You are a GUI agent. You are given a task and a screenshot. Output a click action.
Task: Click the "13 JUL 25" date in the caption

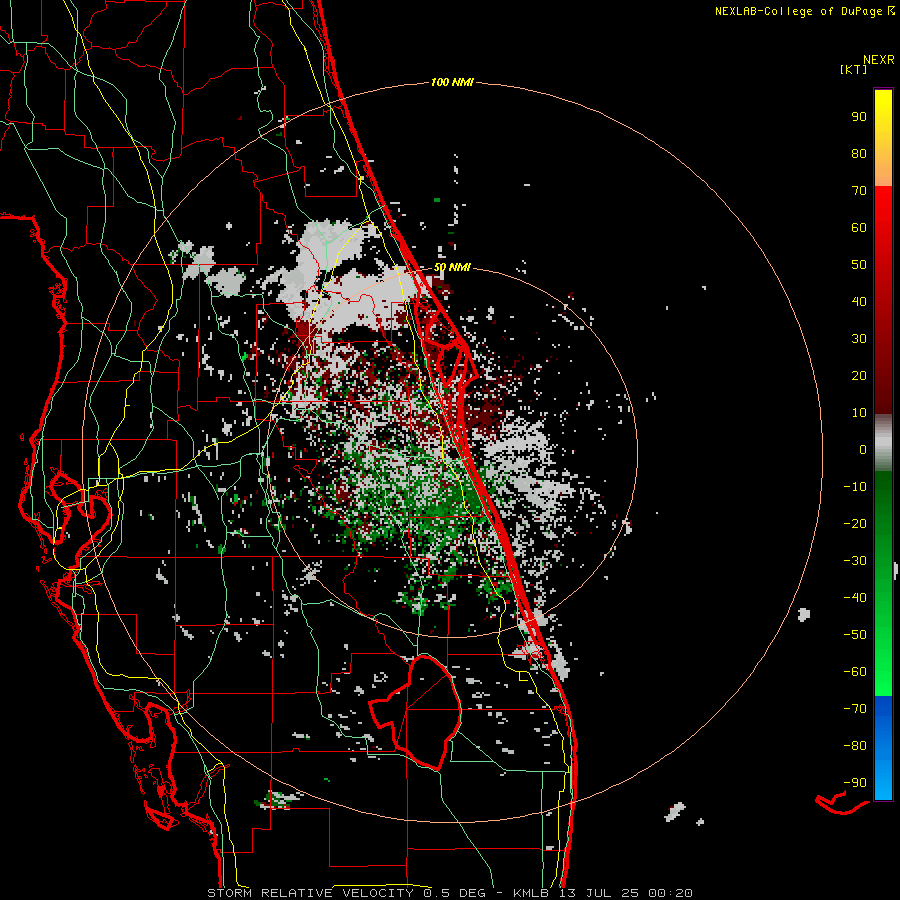click(599, 893)
